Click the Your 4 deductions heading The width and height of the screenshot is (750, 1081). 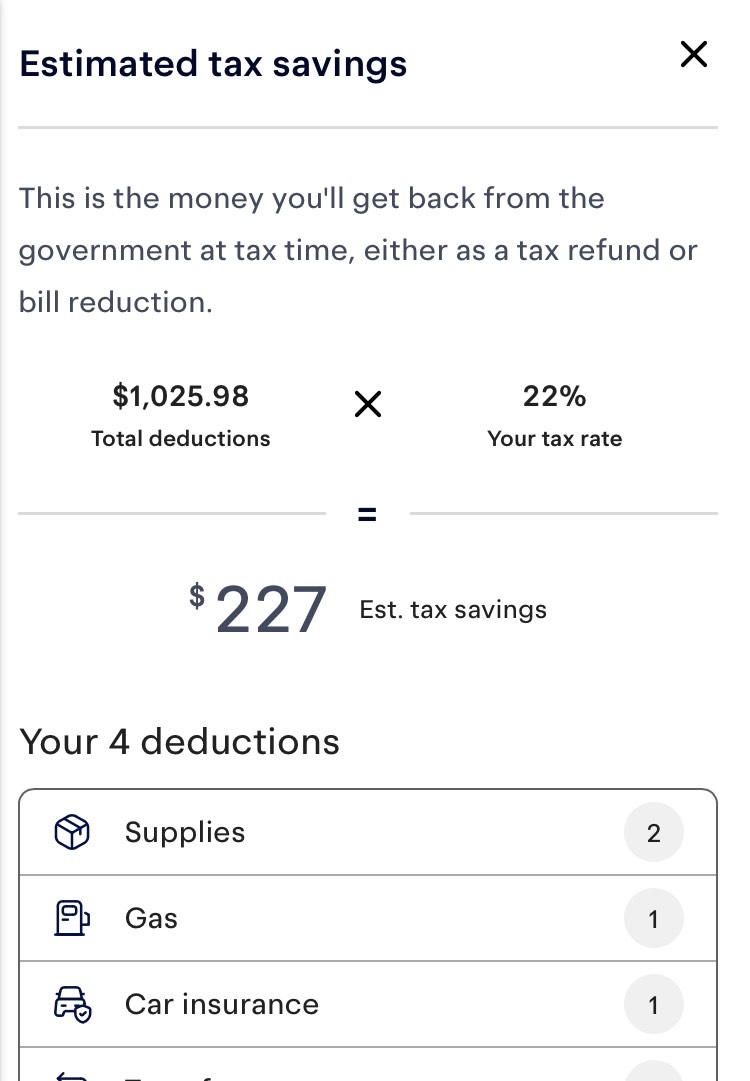(x=179, y=742)
